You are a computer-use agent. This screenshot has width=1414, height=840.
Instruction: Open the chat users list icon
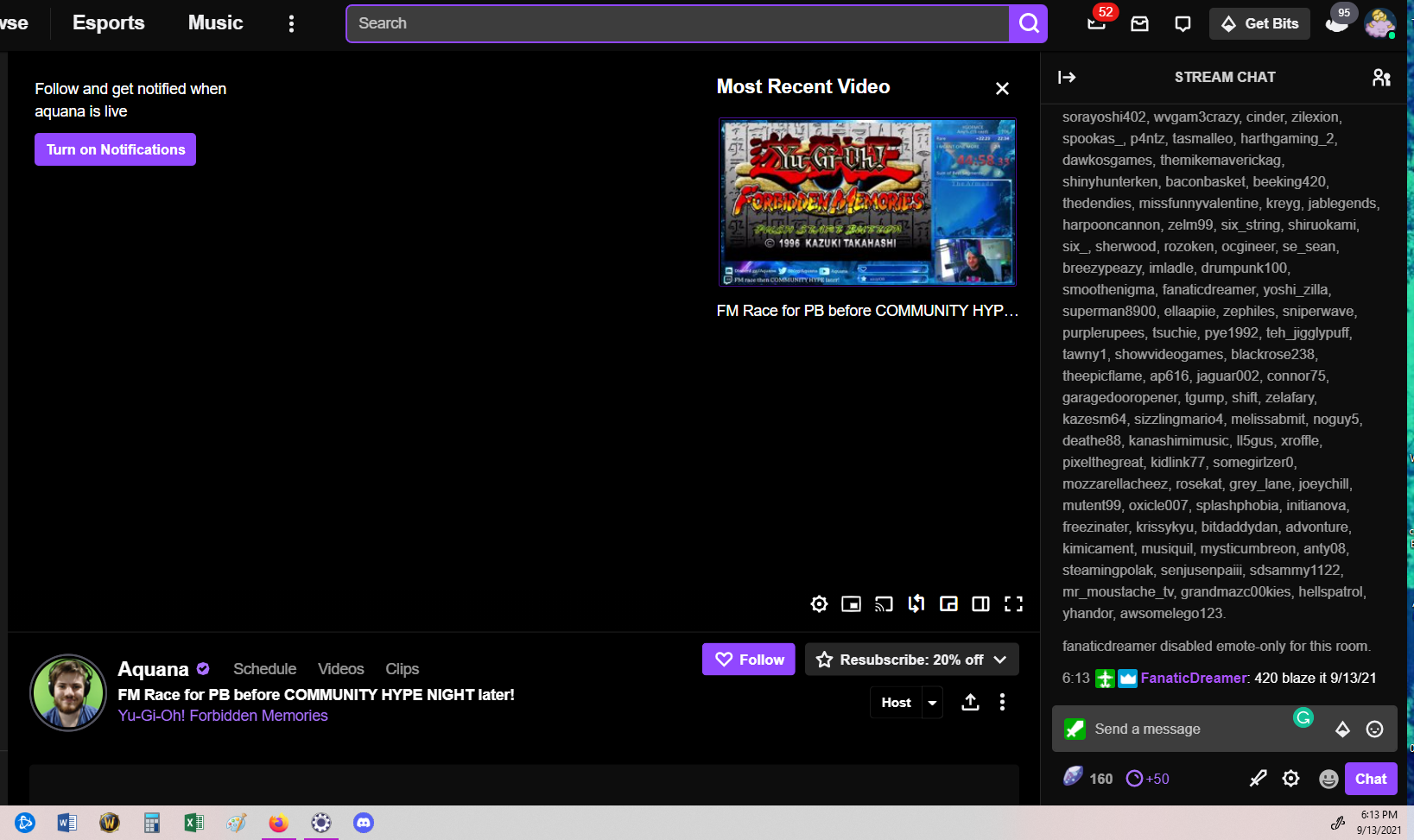(x=1381, y=78)
